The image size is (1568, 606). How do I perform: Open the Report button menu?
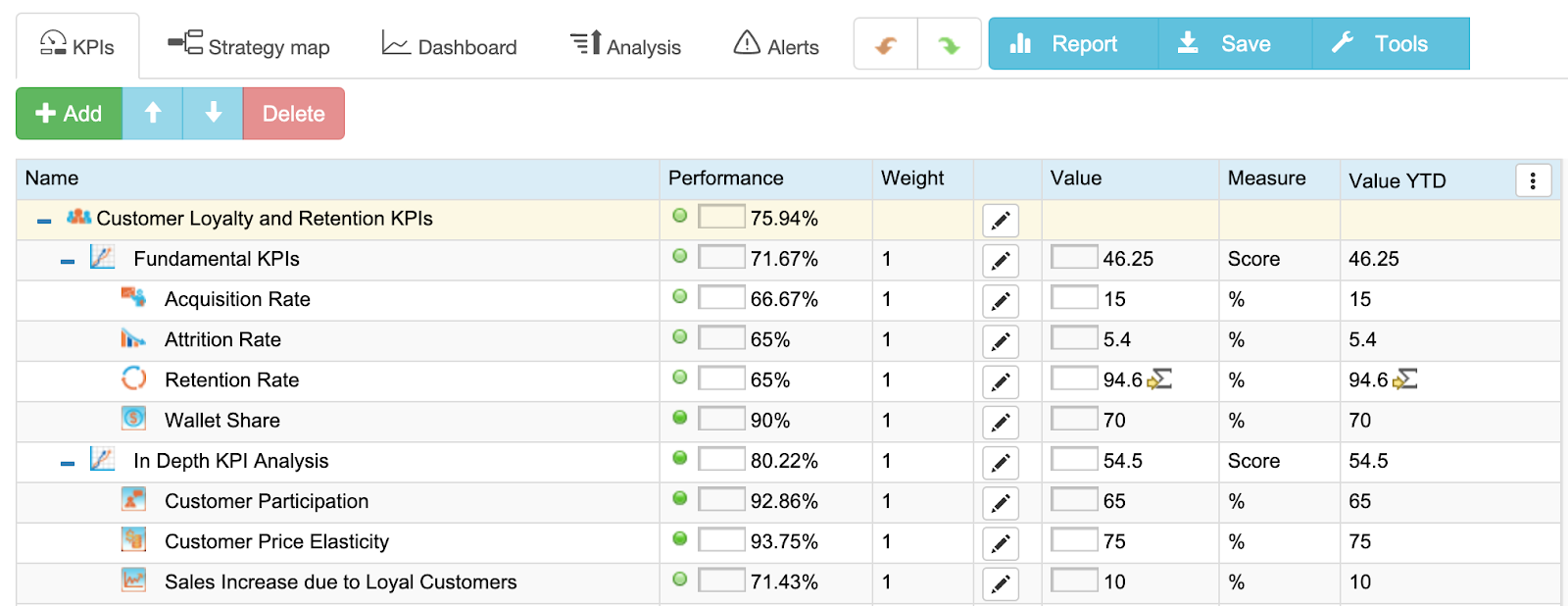coord(1073,43)
